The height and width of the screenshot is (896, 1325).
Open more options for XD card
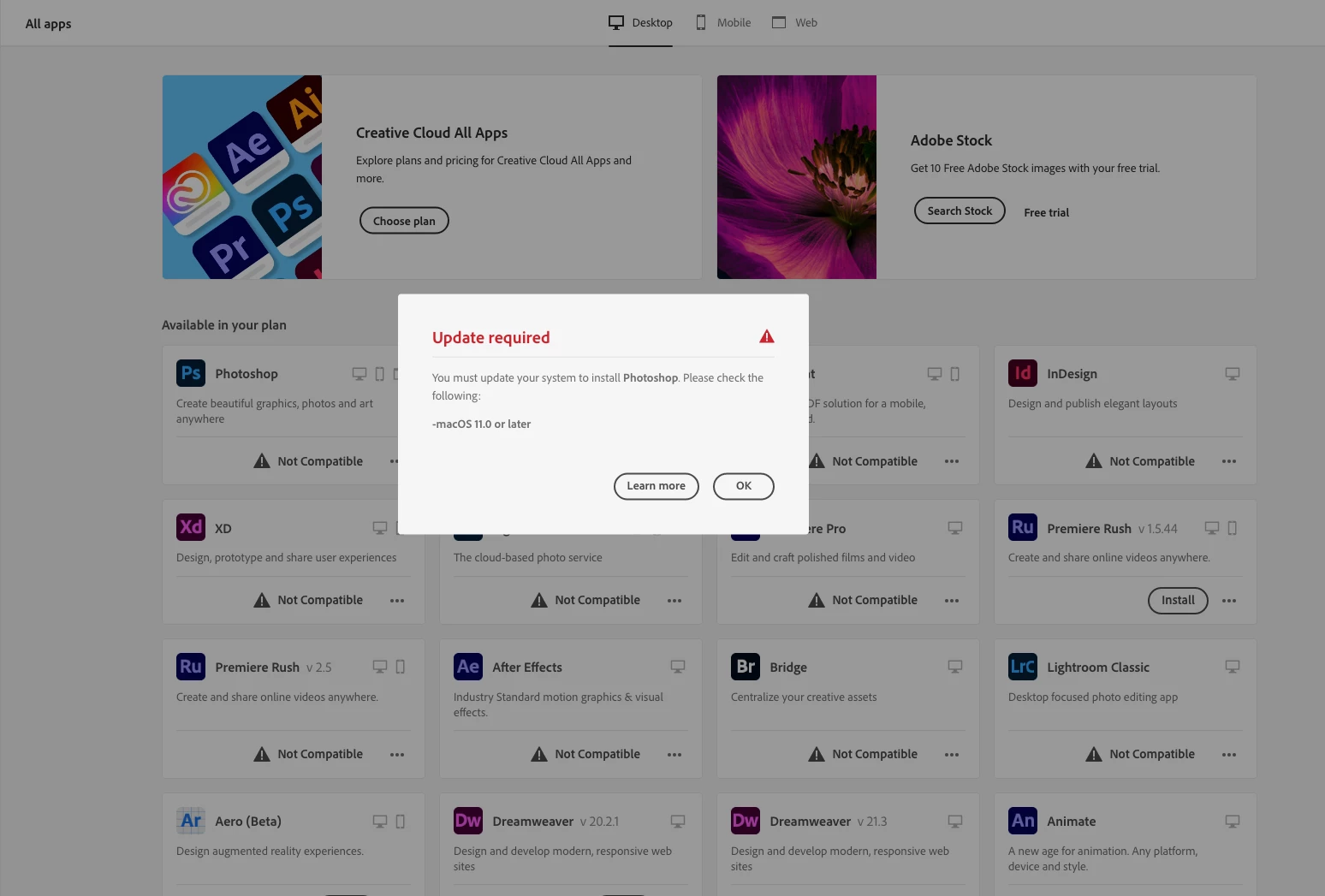[397, 601]
